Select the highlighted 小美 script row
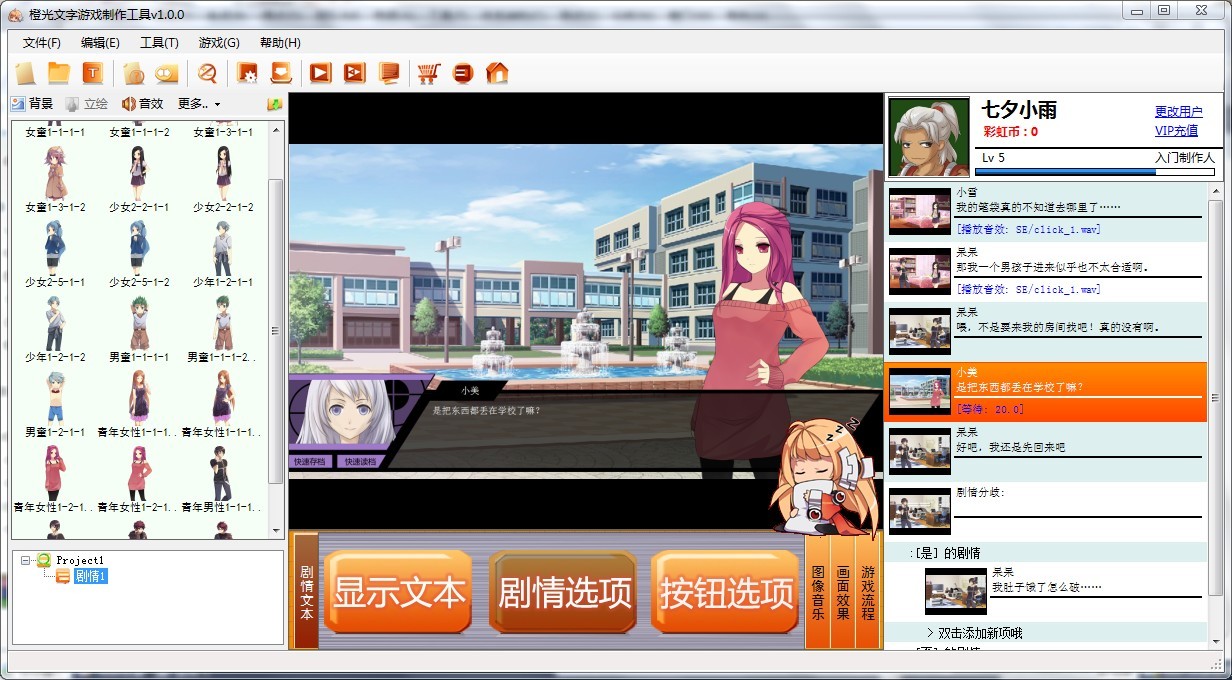This screenshot has height=680, width=1232. click(x=1046, y=392)
